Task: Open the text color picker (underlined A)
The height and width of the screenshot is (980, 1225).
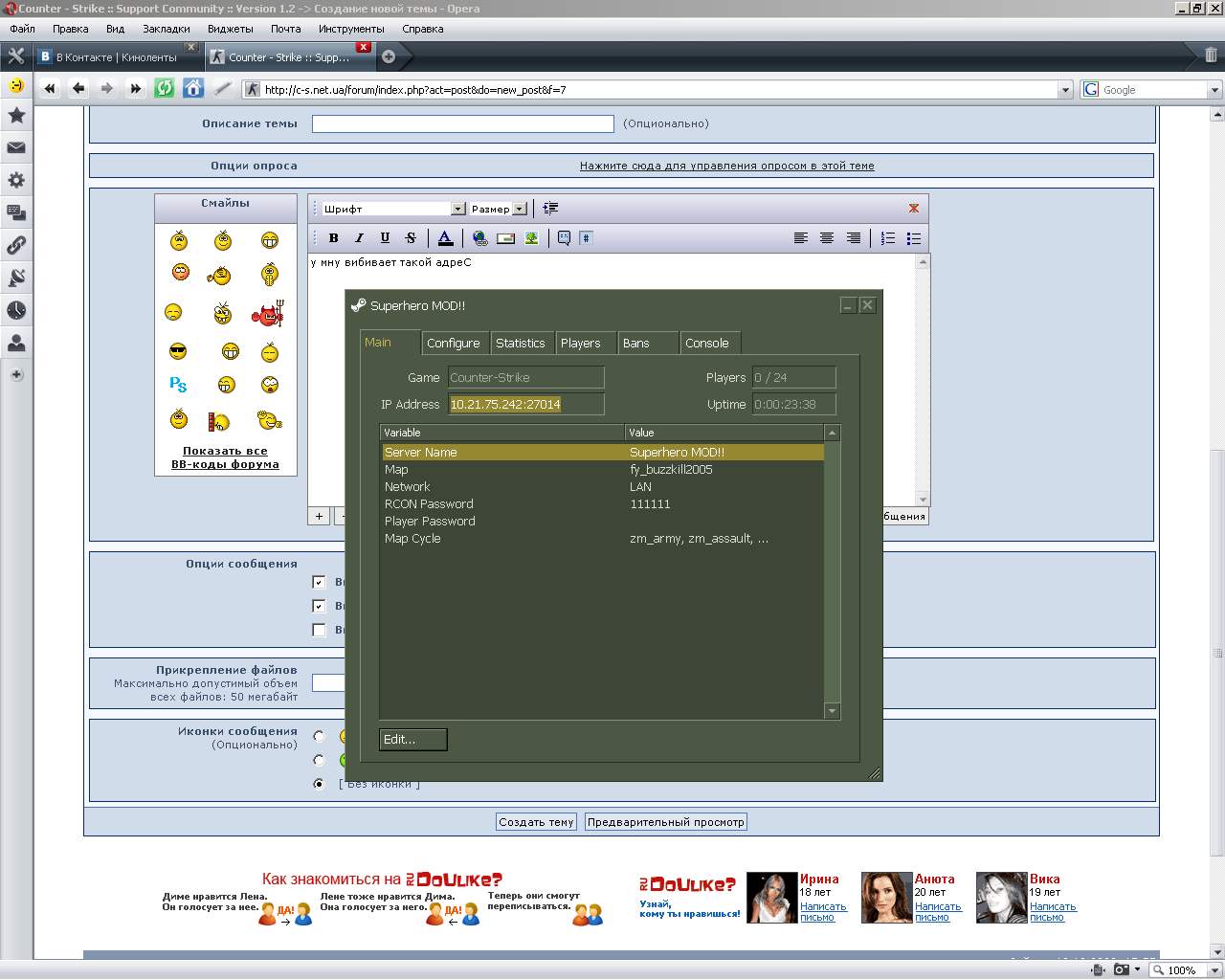Action: (446, 238)
